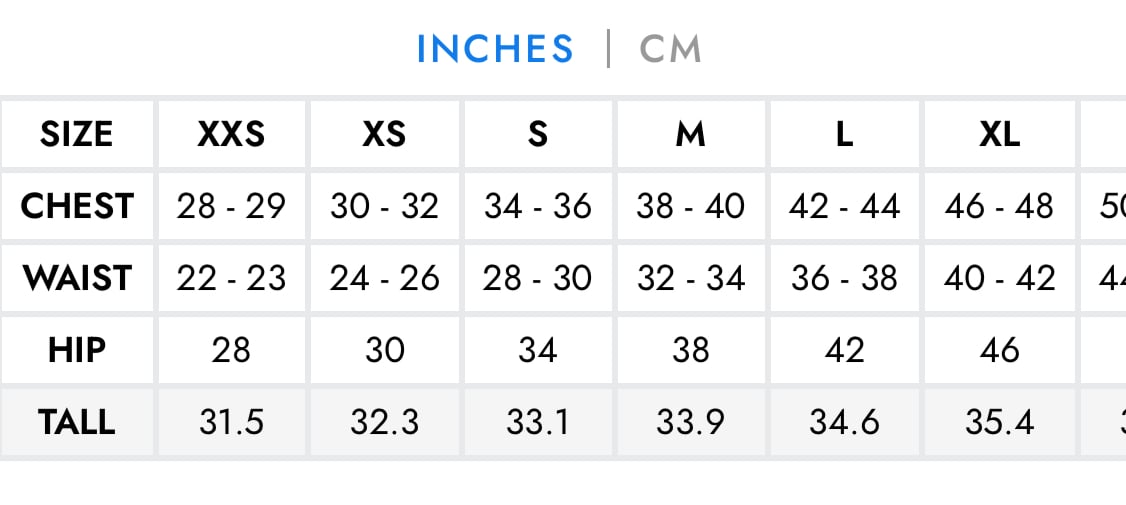
Task: Select the XXS size column header
Action: 231,134
